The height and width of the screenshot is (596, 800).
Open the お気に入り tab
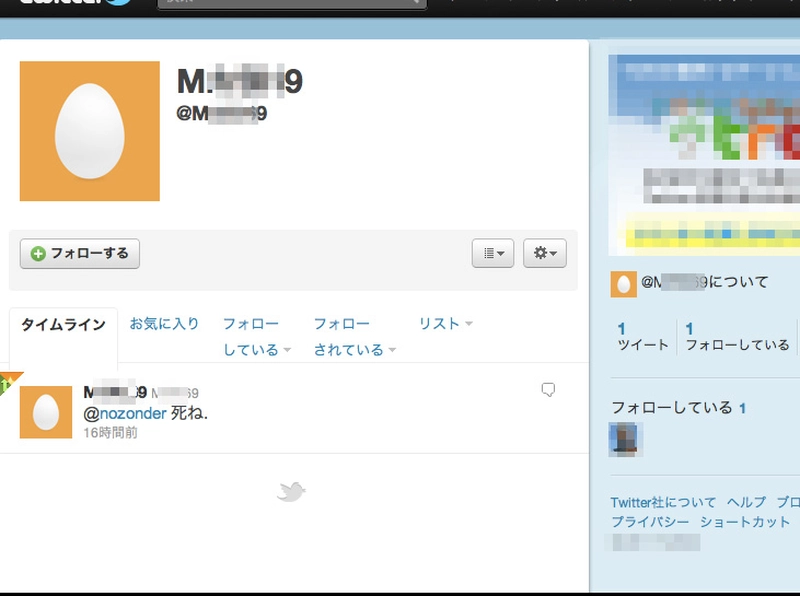[162, 322]
